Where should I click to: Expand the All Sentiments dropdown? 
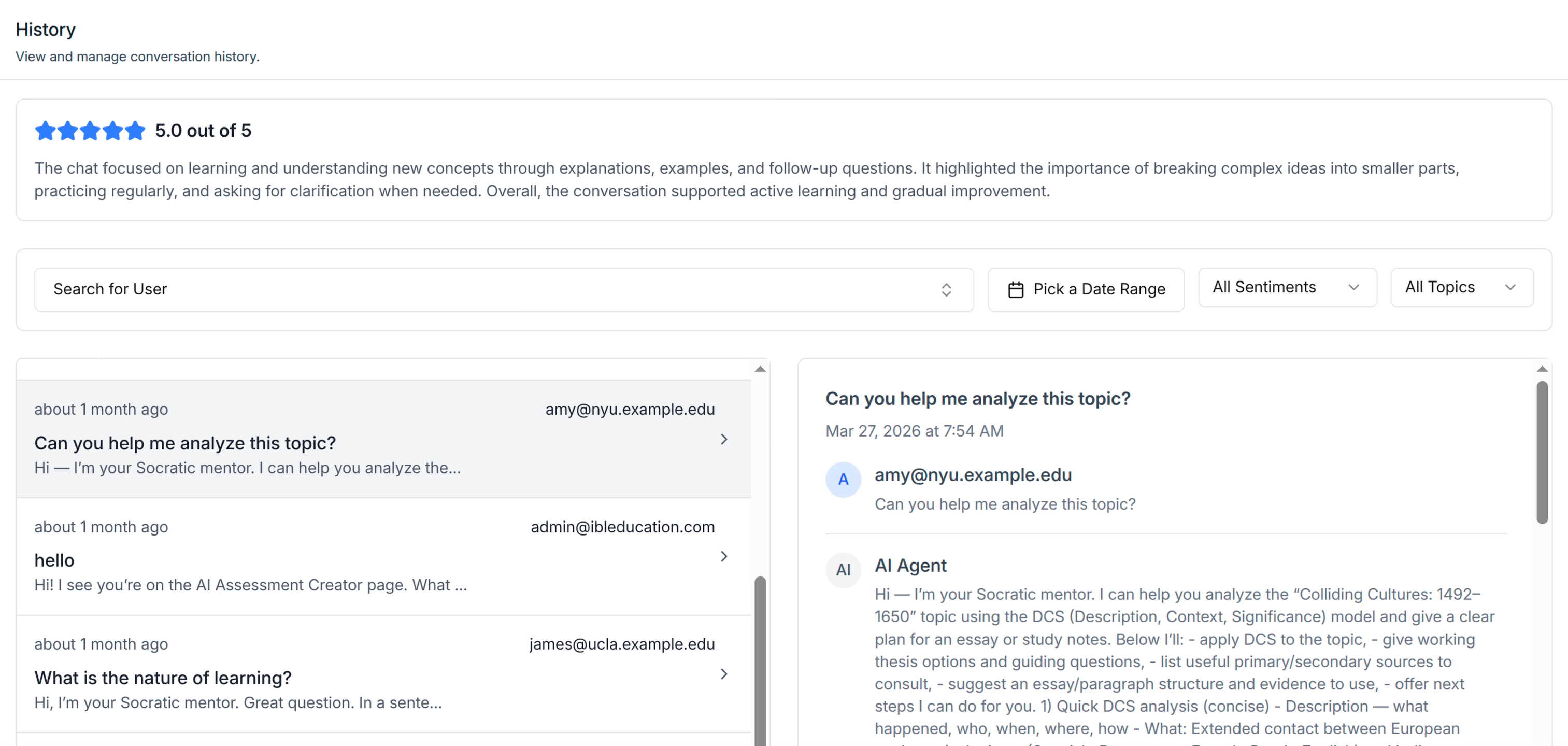(x=1287, y=287)
